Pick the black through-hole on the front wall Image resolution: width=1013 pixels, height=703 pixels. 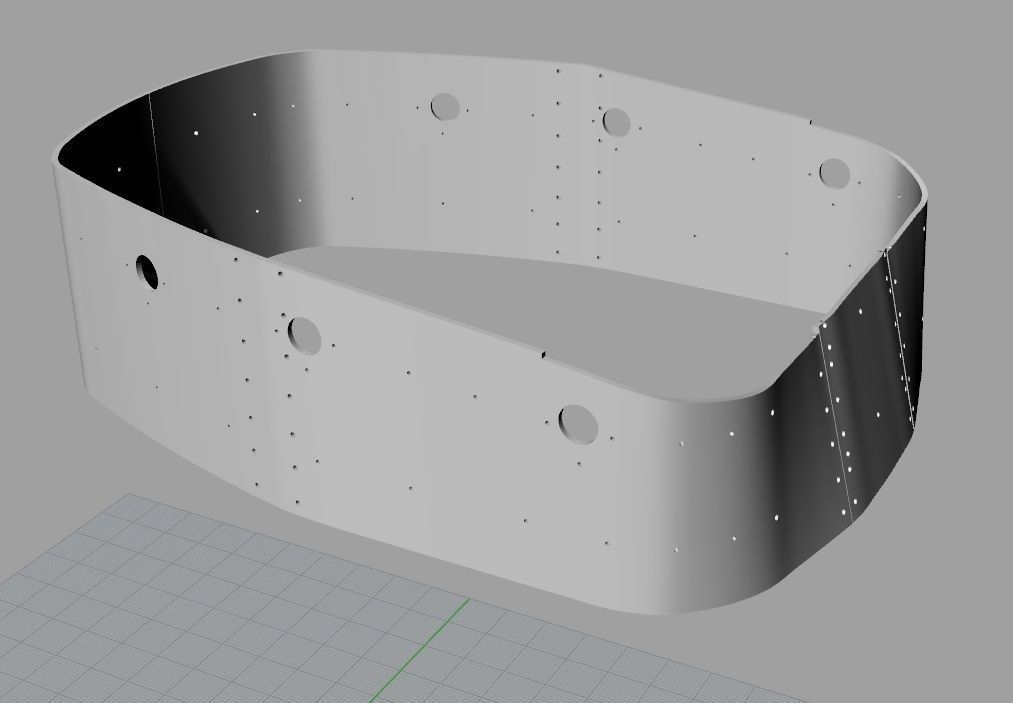147,272
